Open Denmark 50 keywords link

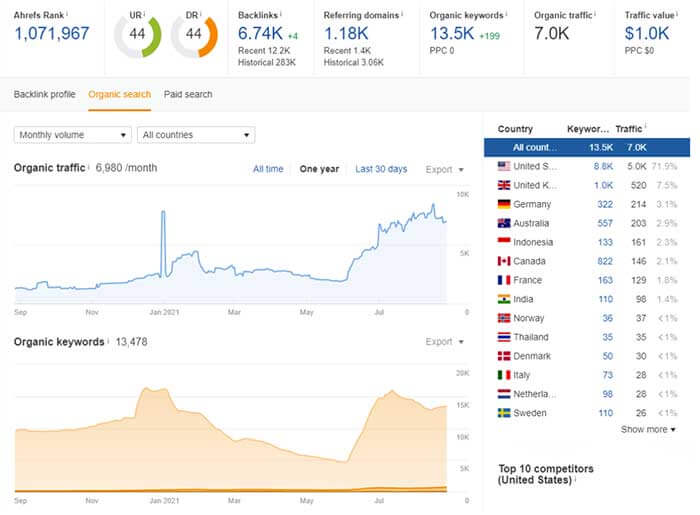tap(608, 356)
